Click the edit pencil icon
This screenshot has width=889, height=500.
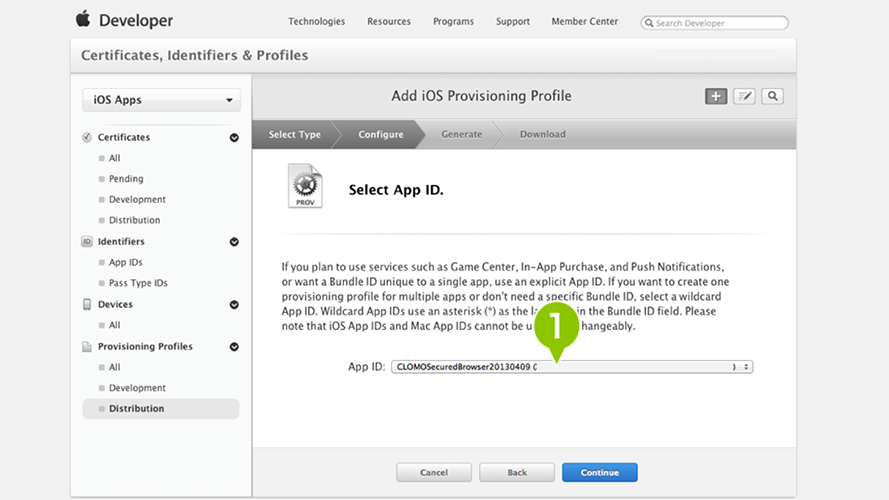744,96
